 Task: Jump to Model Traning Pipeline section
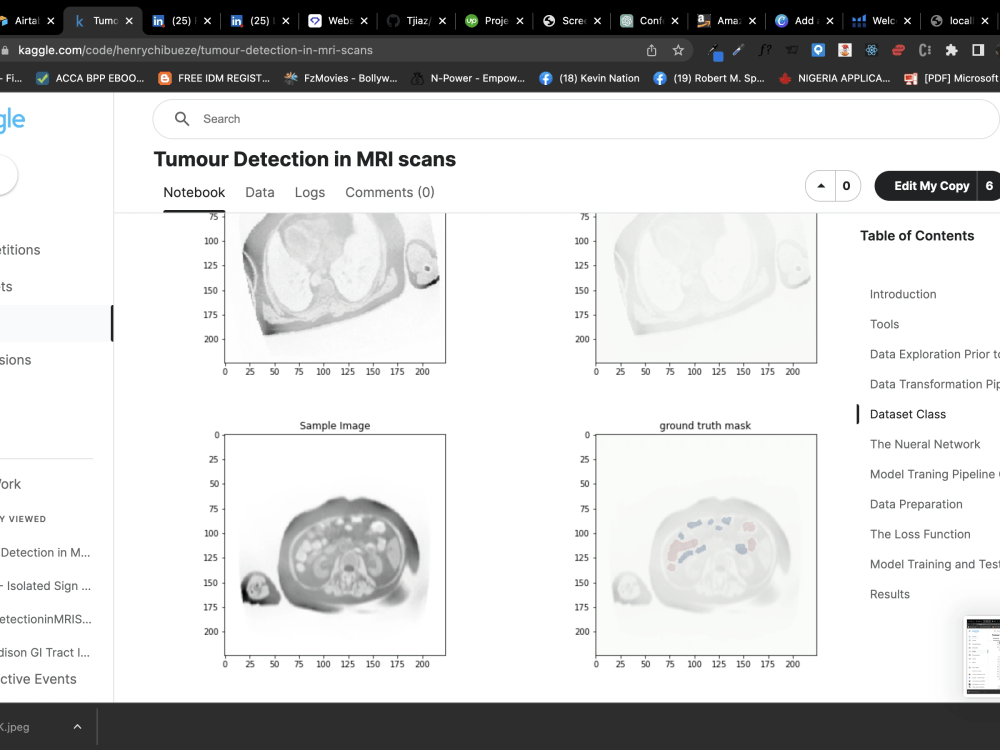tap(934, 474)
